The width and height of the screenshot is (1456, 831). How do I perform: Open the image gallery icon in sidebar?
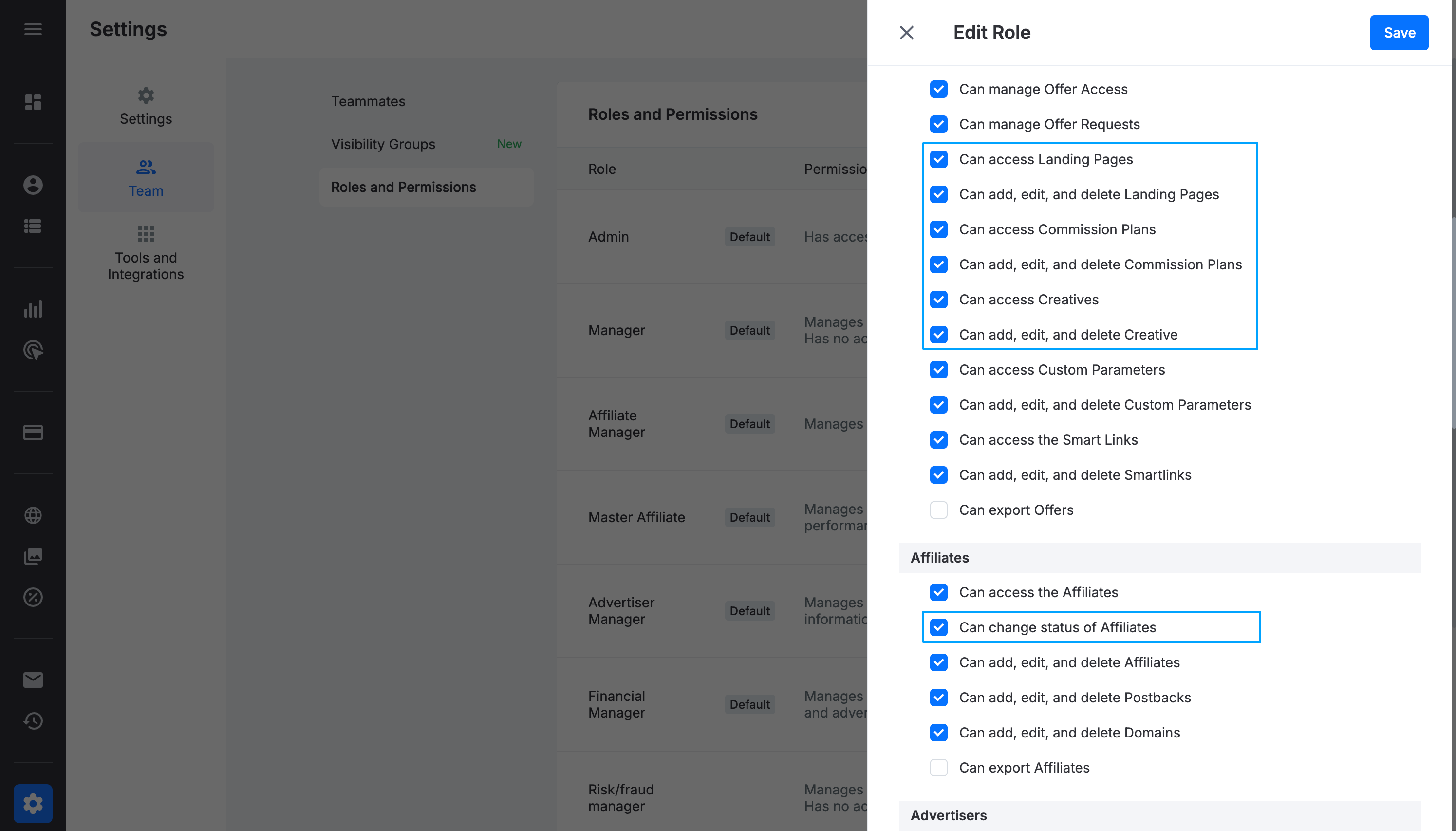pos(33,556)
